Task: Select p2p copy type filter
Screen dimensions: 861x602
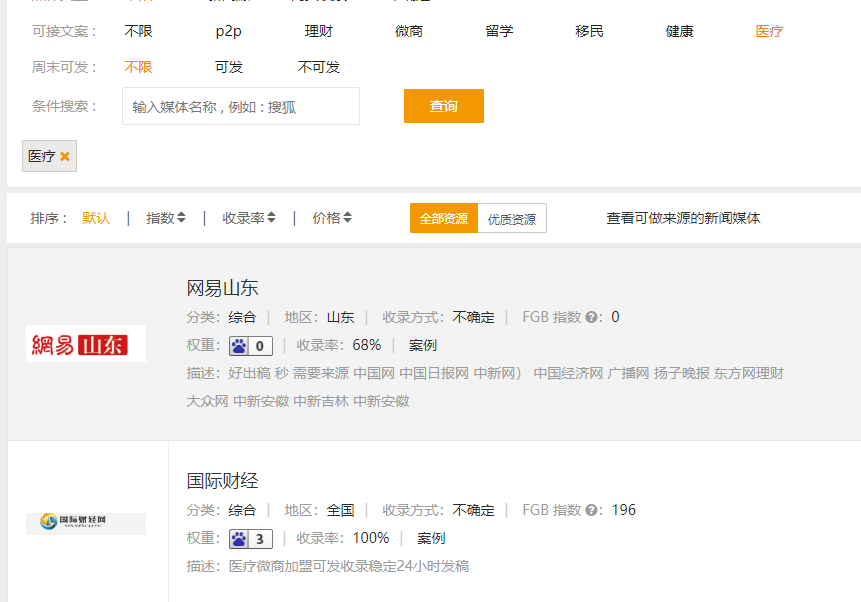Action: pyautogui.click(x=228, y=31)
